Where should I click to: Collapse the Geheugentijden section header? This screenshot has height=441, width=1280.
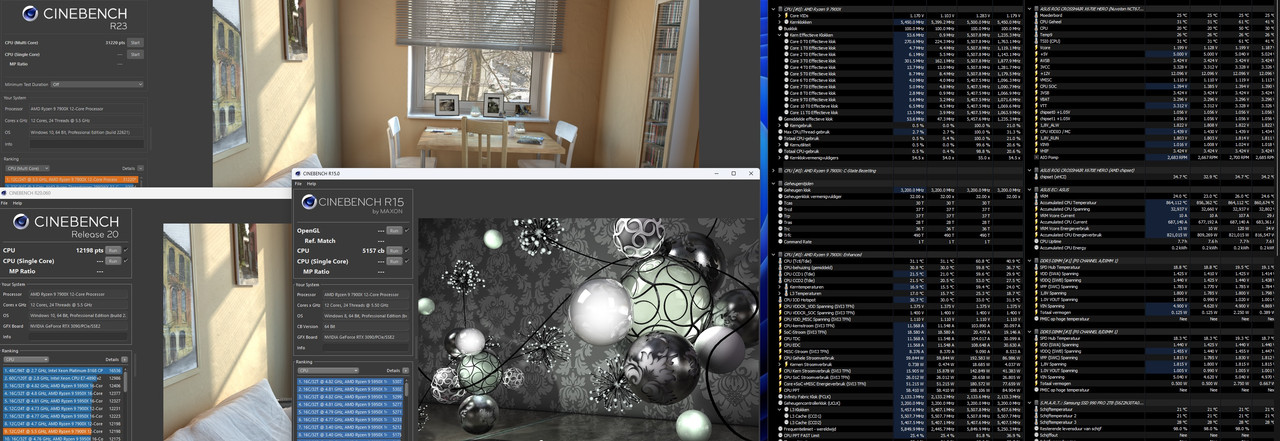[x=773, y=184]
